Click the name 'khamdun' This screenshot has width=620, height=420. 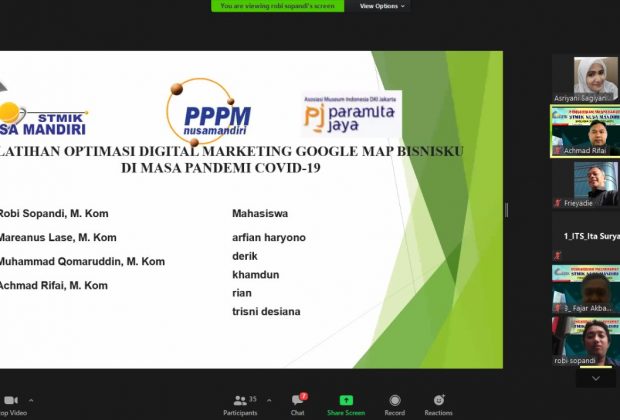[x=255, y=274]
